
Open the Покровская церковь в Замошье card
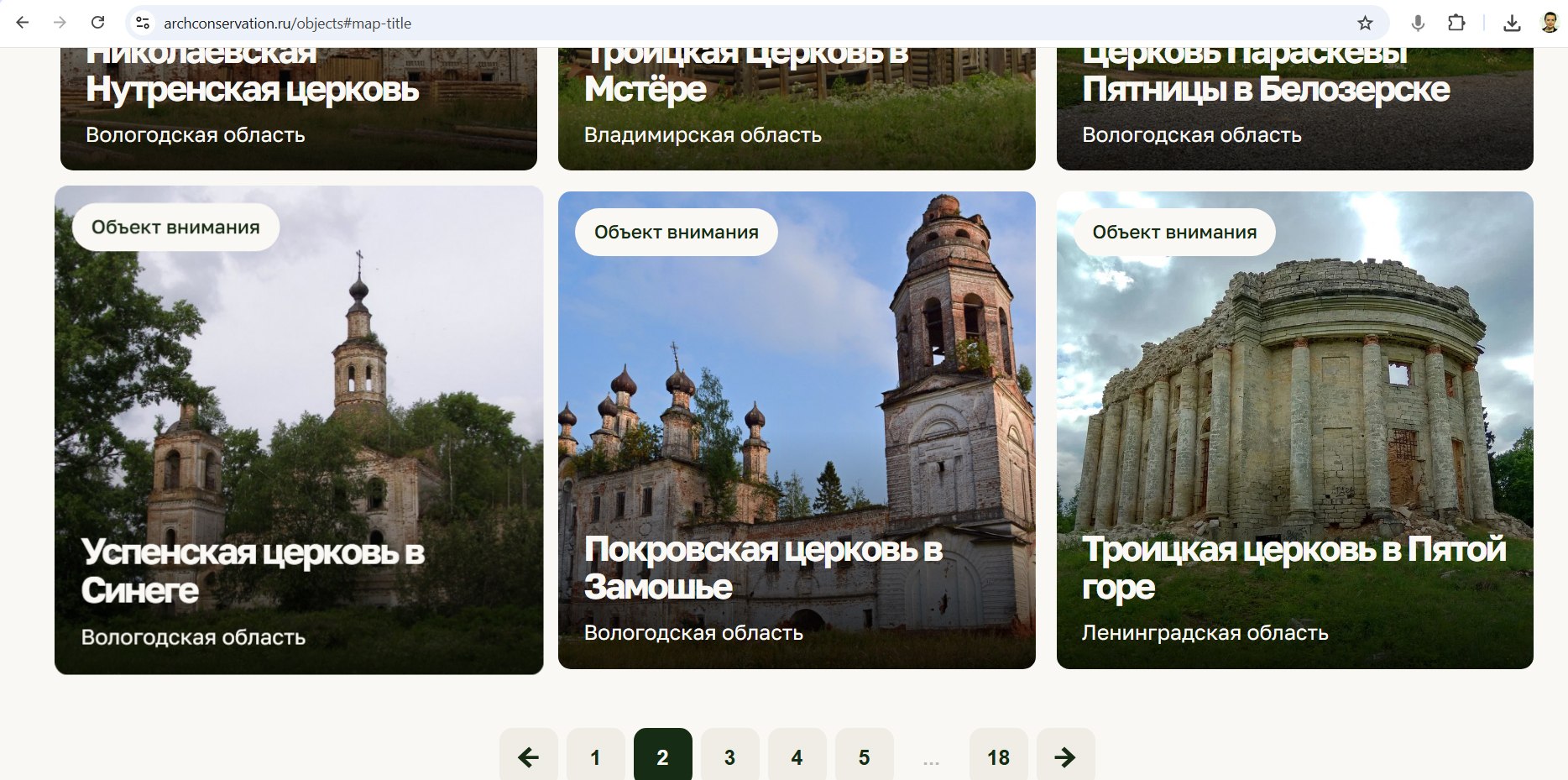[x=796, y=430]
